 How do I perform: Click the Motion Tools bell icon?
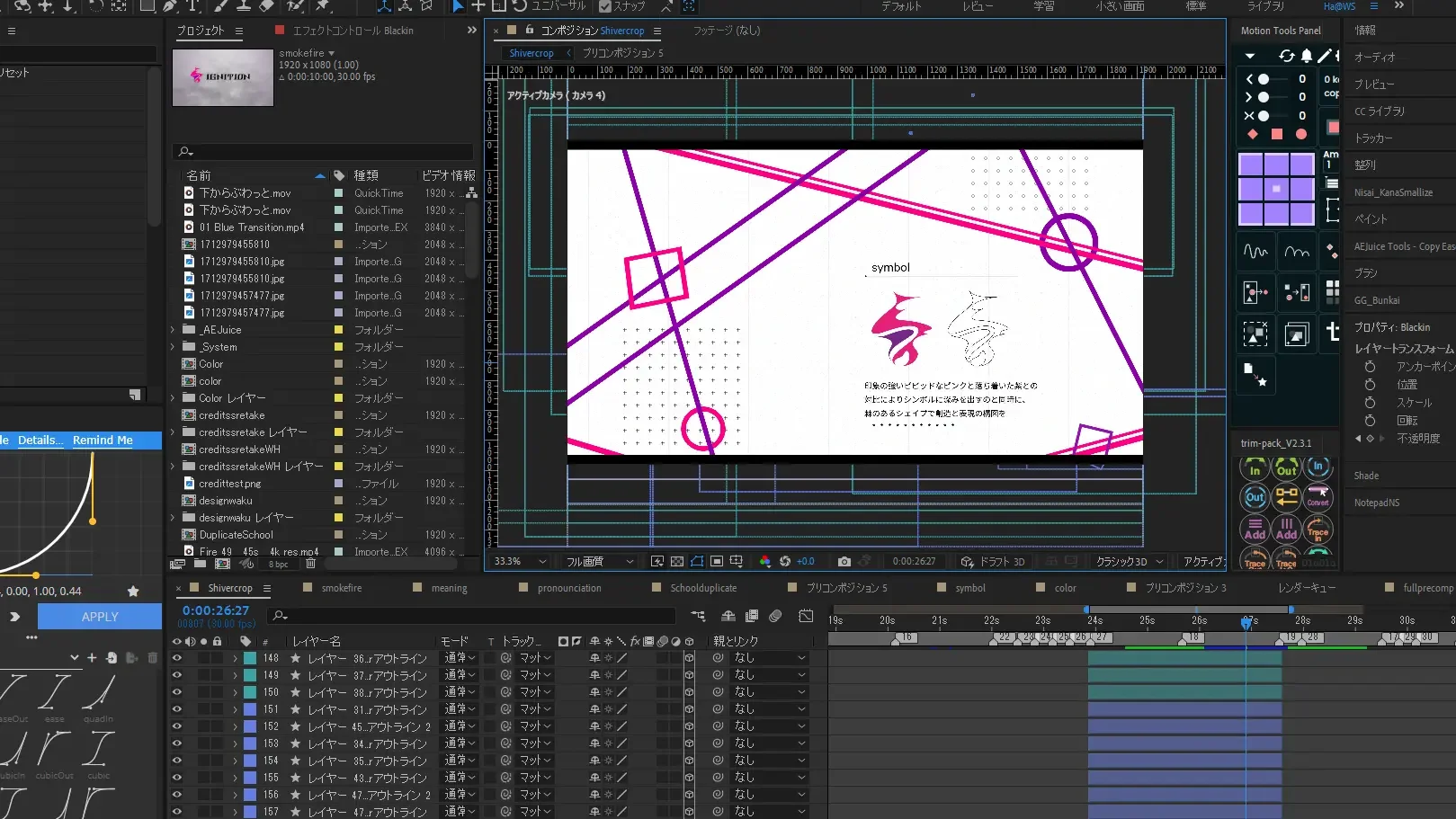coord(1307,56)
